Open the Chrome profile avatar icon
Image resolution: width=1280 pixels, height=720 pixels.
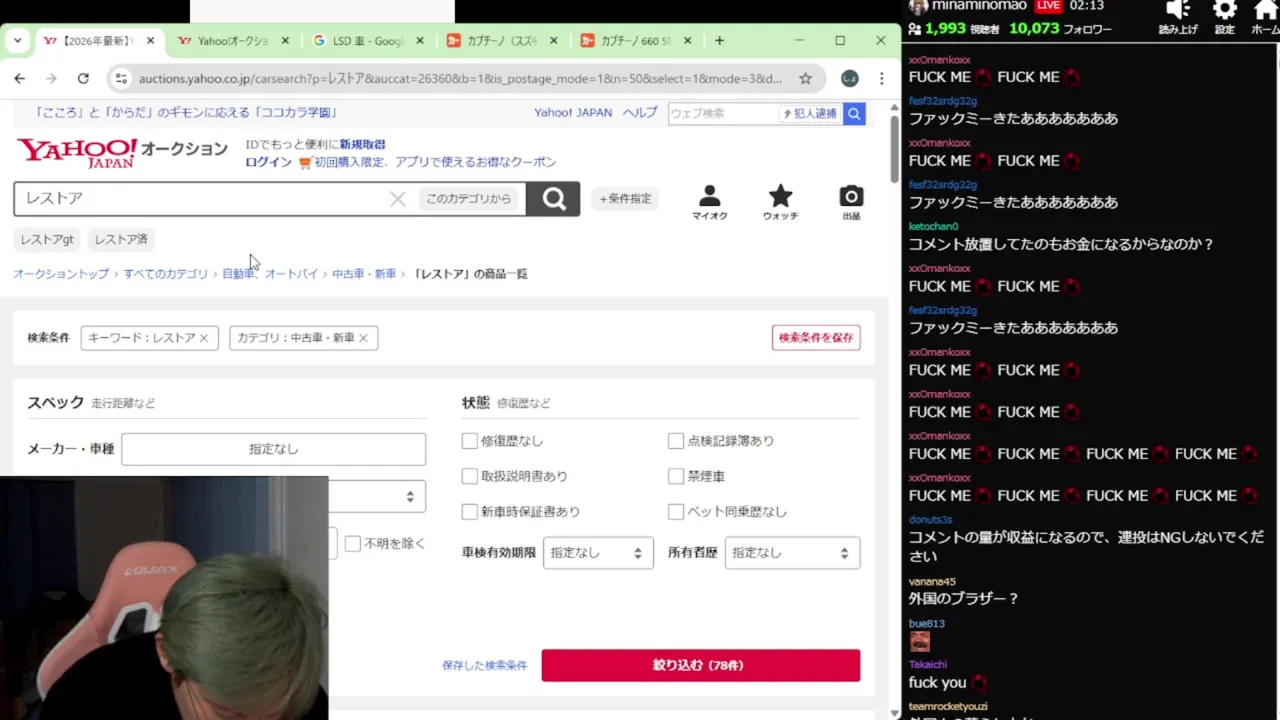[x=849, y=78]
